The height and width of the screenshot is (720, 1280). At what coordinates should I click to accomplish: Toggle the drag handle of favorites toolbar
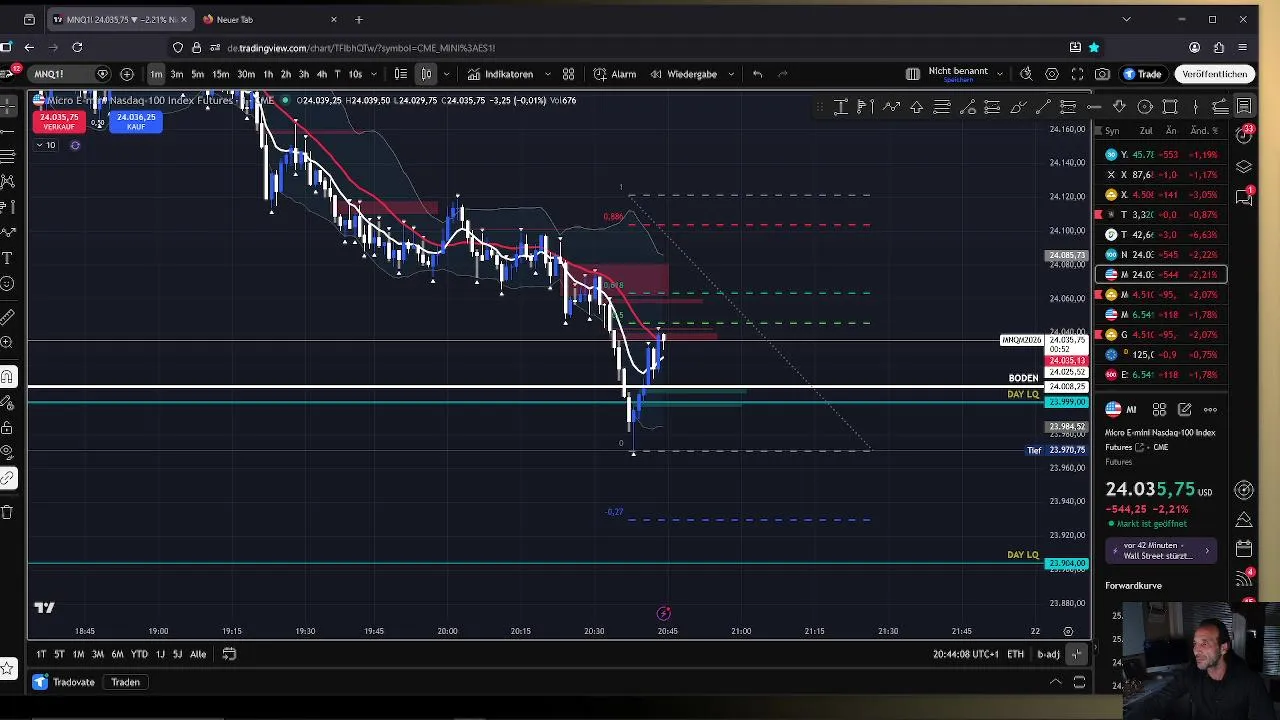coord(819,107)
